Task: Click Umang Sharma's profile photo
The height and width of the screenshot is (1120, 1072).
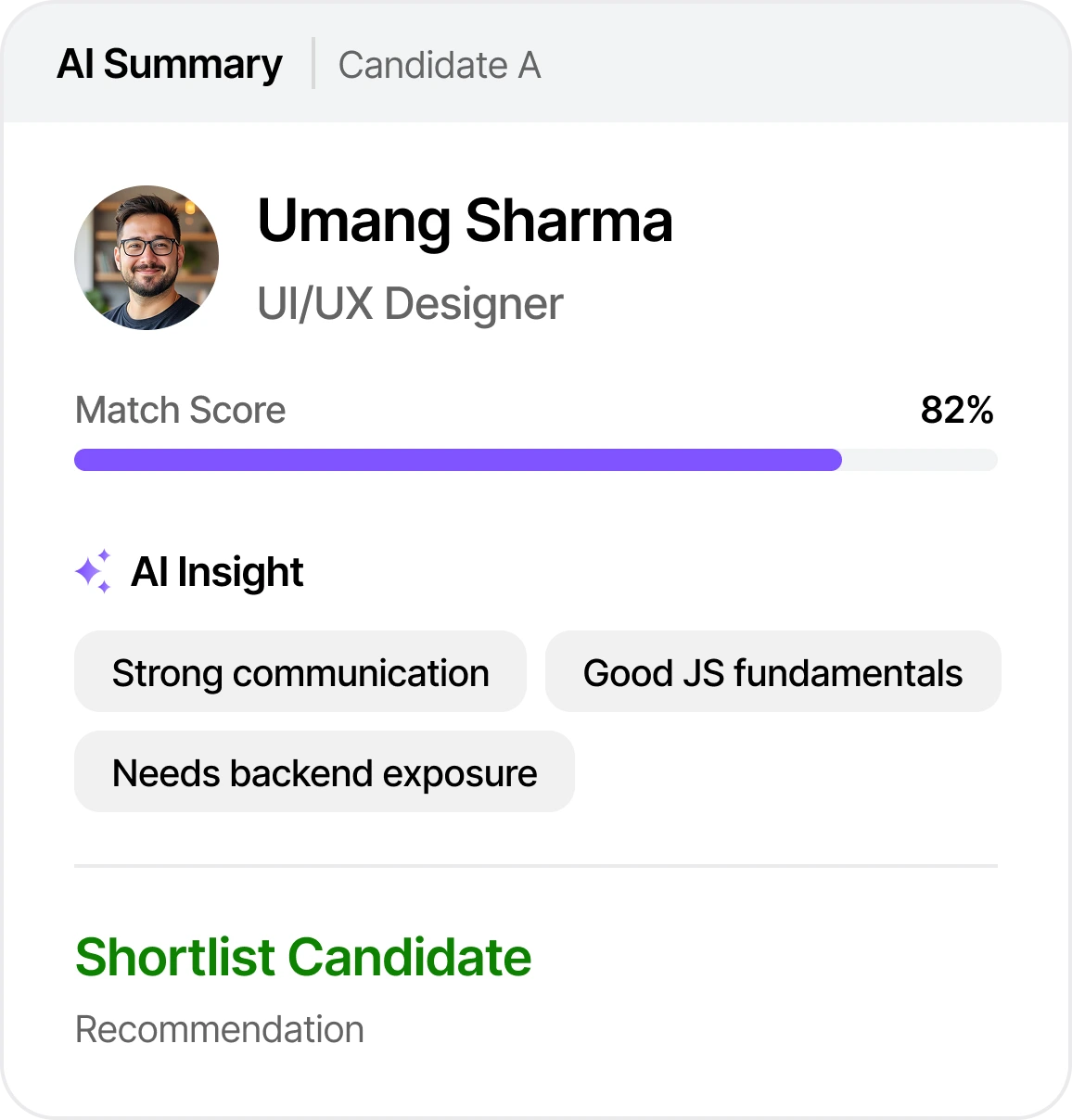Action: click(147, 257)
